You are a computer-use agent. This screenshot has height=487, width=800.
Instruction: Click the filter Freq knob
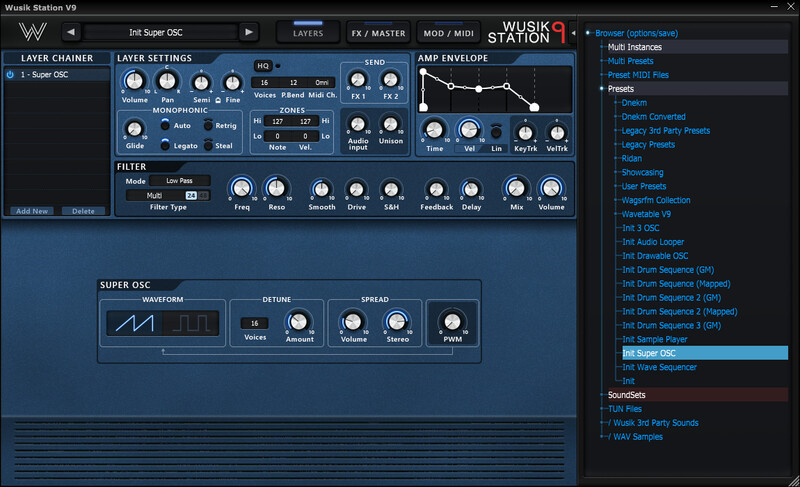click(x=242, y=188)
